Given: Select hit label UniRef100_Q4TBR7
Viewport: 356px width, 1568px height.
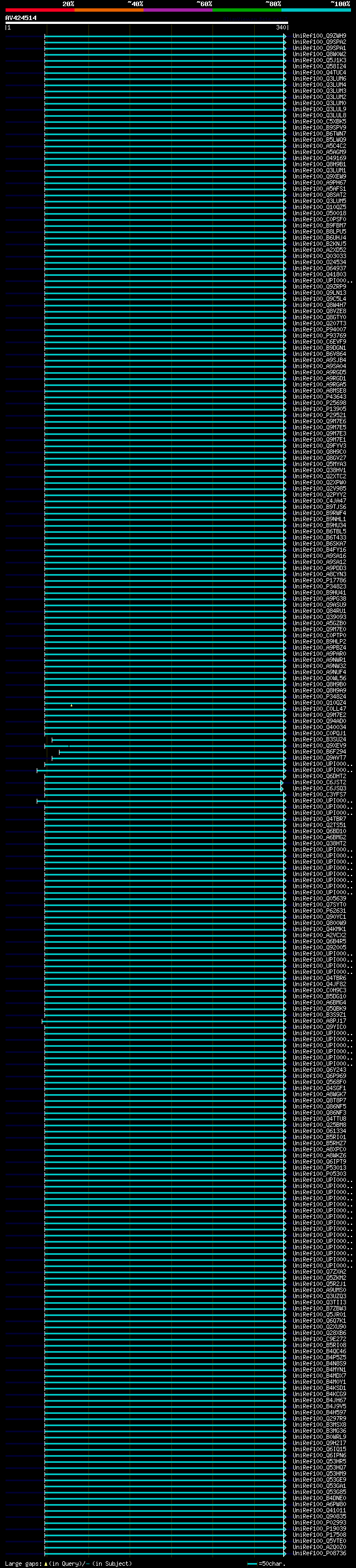Looking at the screenshot, I should [319, 819].
